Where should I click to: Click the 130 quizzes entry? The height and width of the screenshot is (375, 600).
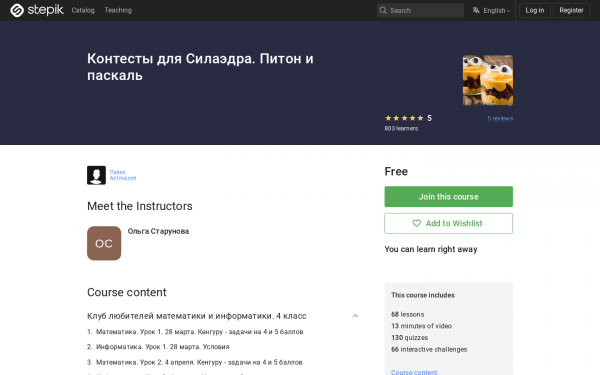pos(409,338)
